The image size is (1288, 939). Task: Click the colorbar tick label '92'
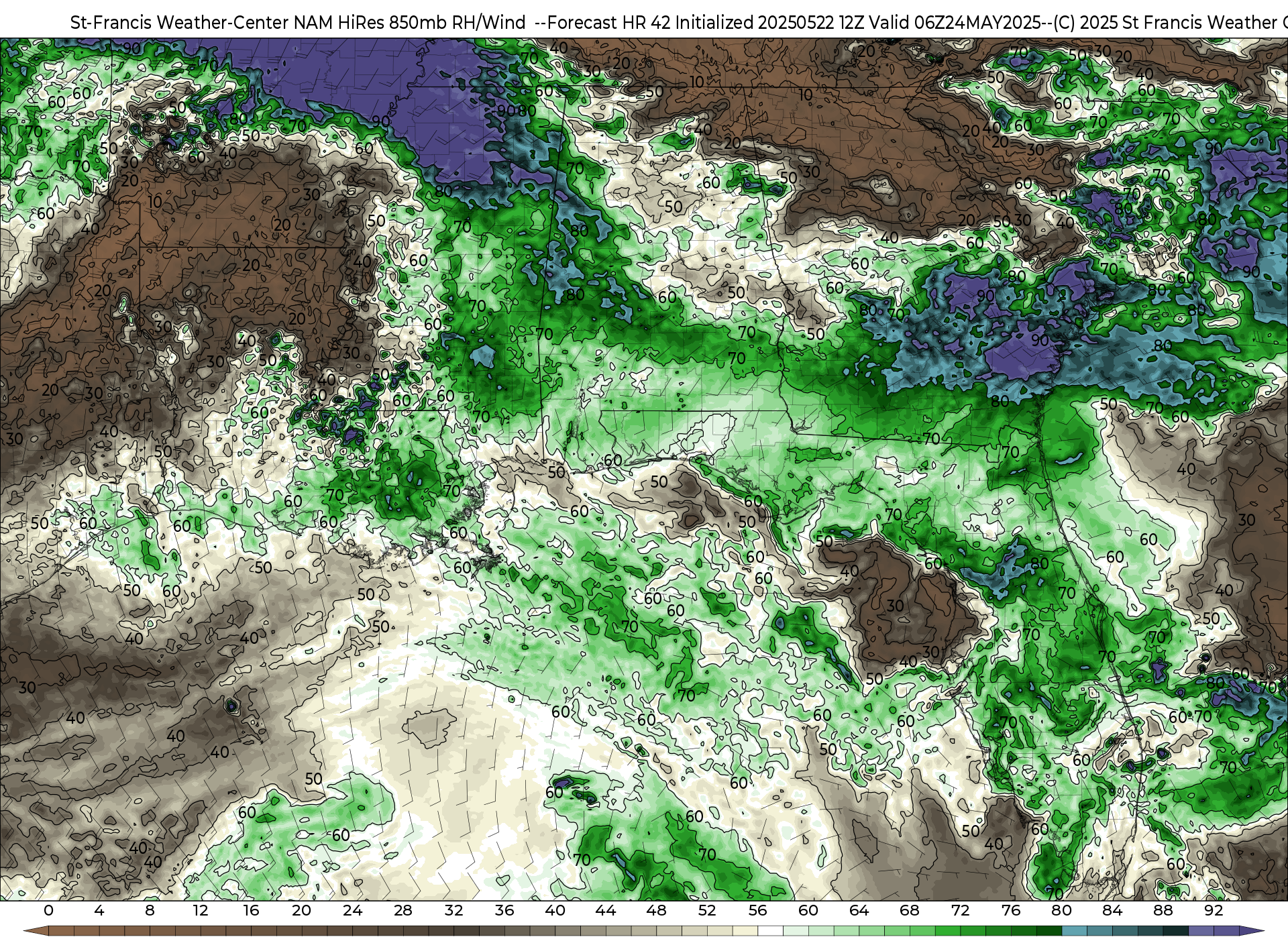pyautogui.click(x=1214, y=911)
